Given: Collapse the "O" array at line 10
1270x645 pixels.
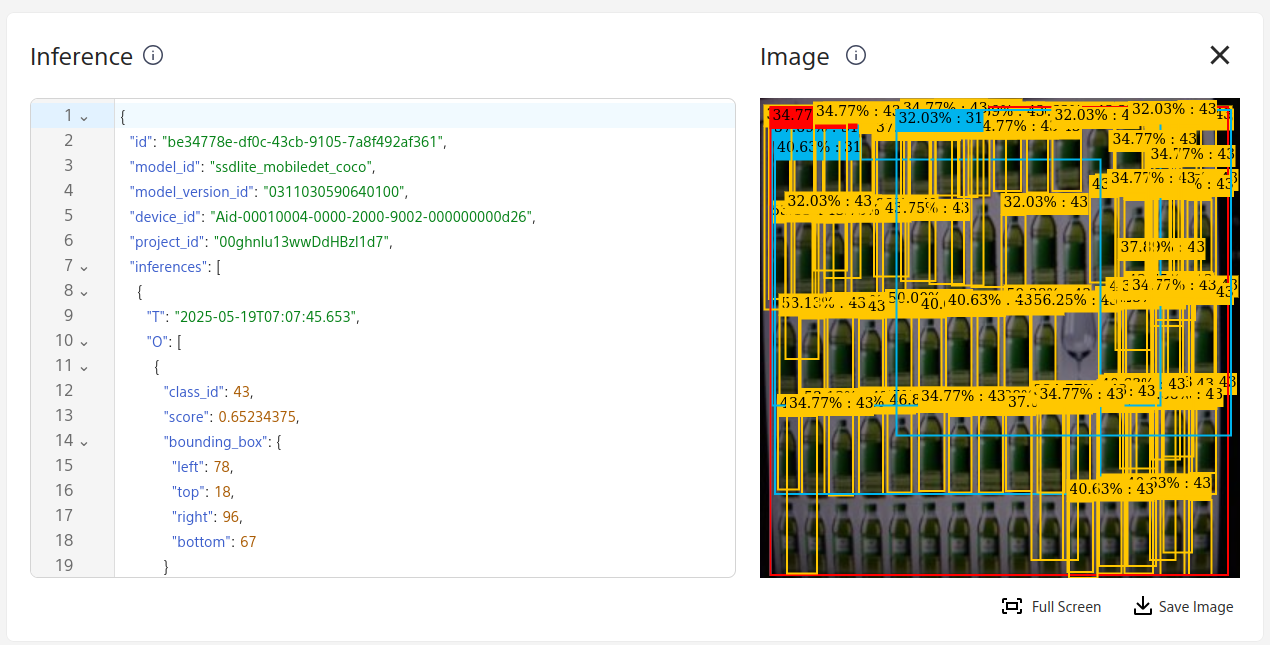Looking at the screenshot, I should [84, 341].
